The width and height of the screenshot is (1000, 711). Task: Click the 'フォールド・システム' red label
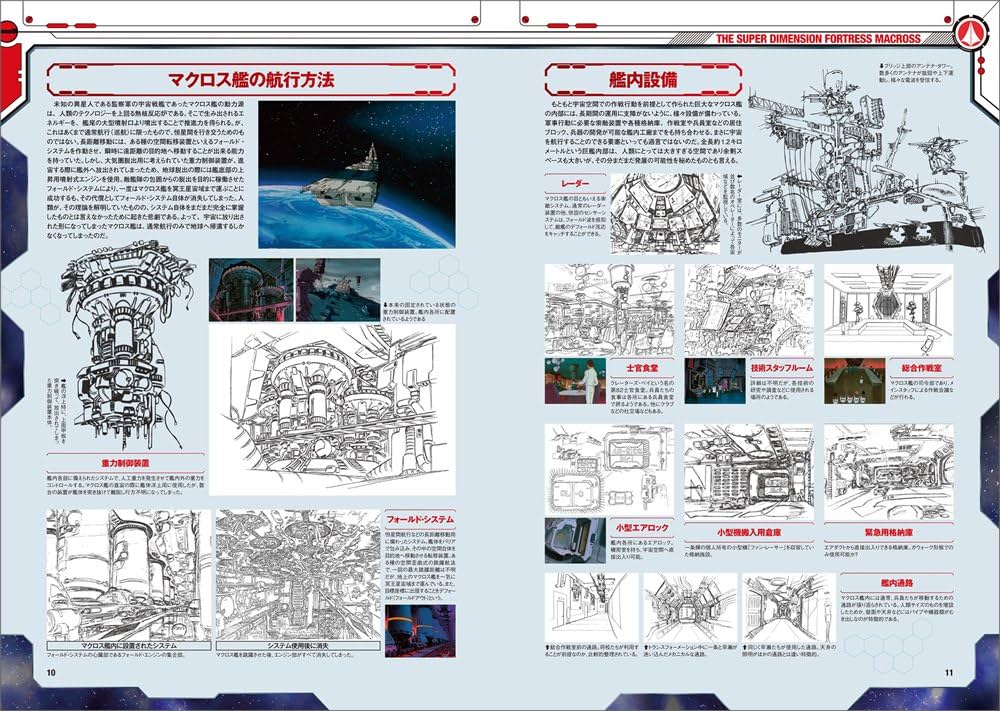click(419, 519)
